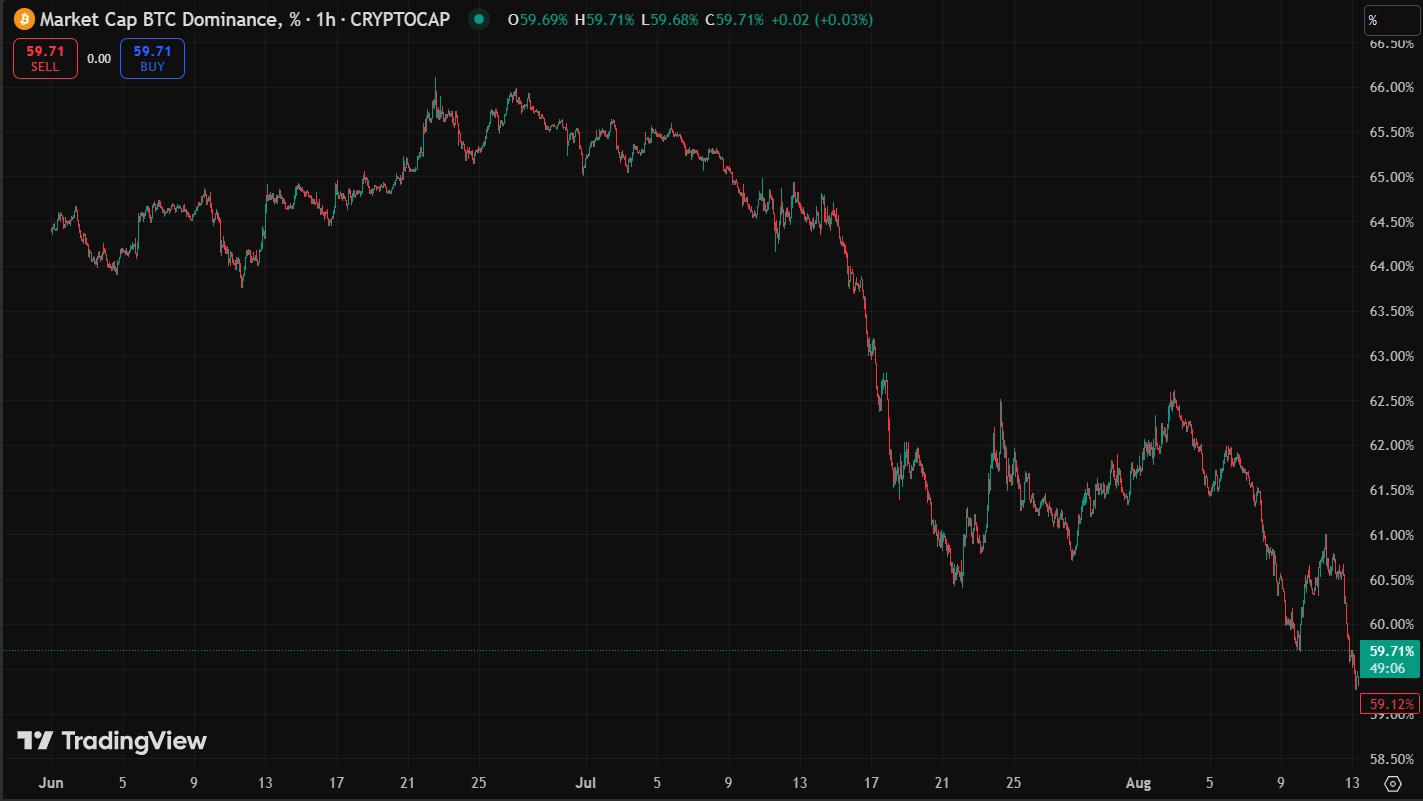Click the blue BUY 59.71 button
This screenshot has height=801, width=1423.
(x=152, y=58)
